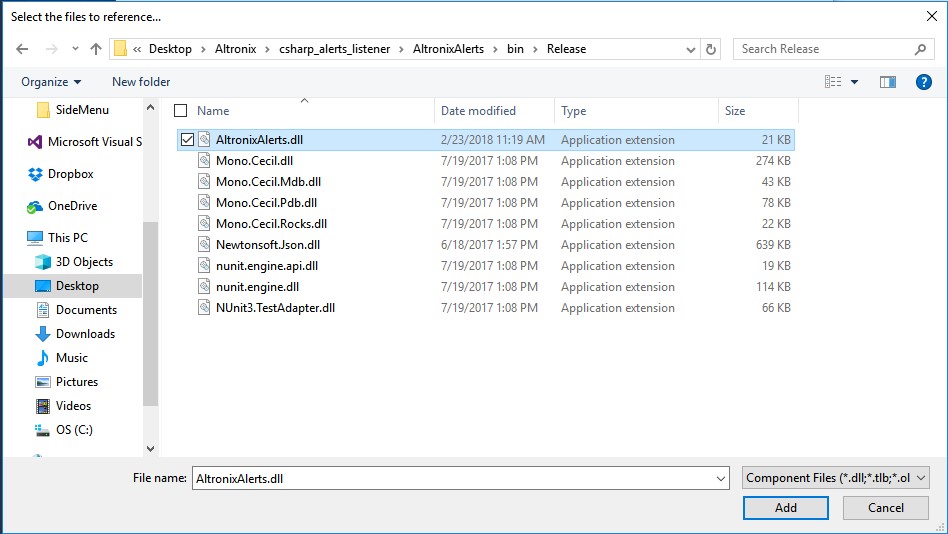Open the Organize dropdown menu
Image resolution: width=948 pixels, height=534 pixels.
coord(51,82)
